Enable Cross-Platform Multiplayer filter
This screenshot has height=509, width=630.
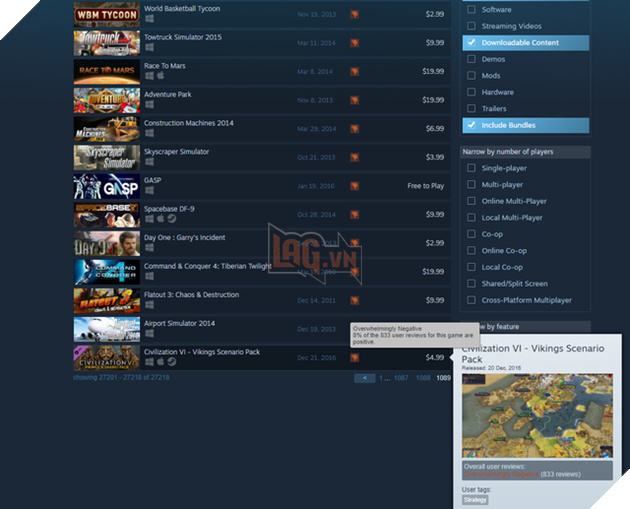(x=471, y=300)
